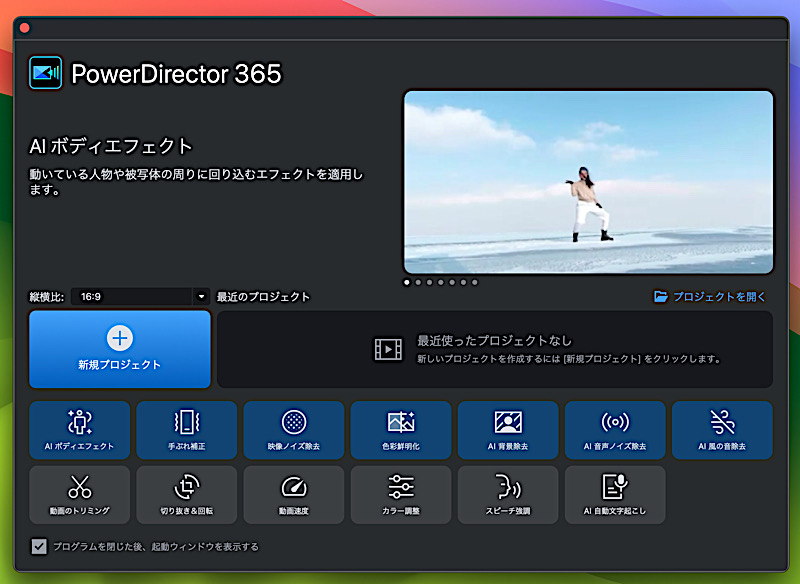The image size is (800, 584).
Task: Open the 手ぶれ補正 stabilization tool
Action: 187,430
